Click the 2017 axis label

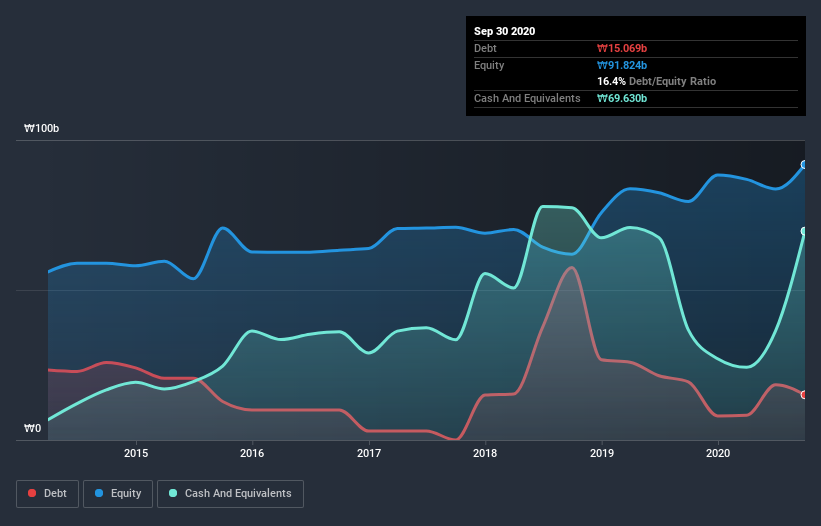(x=369, y=453)
